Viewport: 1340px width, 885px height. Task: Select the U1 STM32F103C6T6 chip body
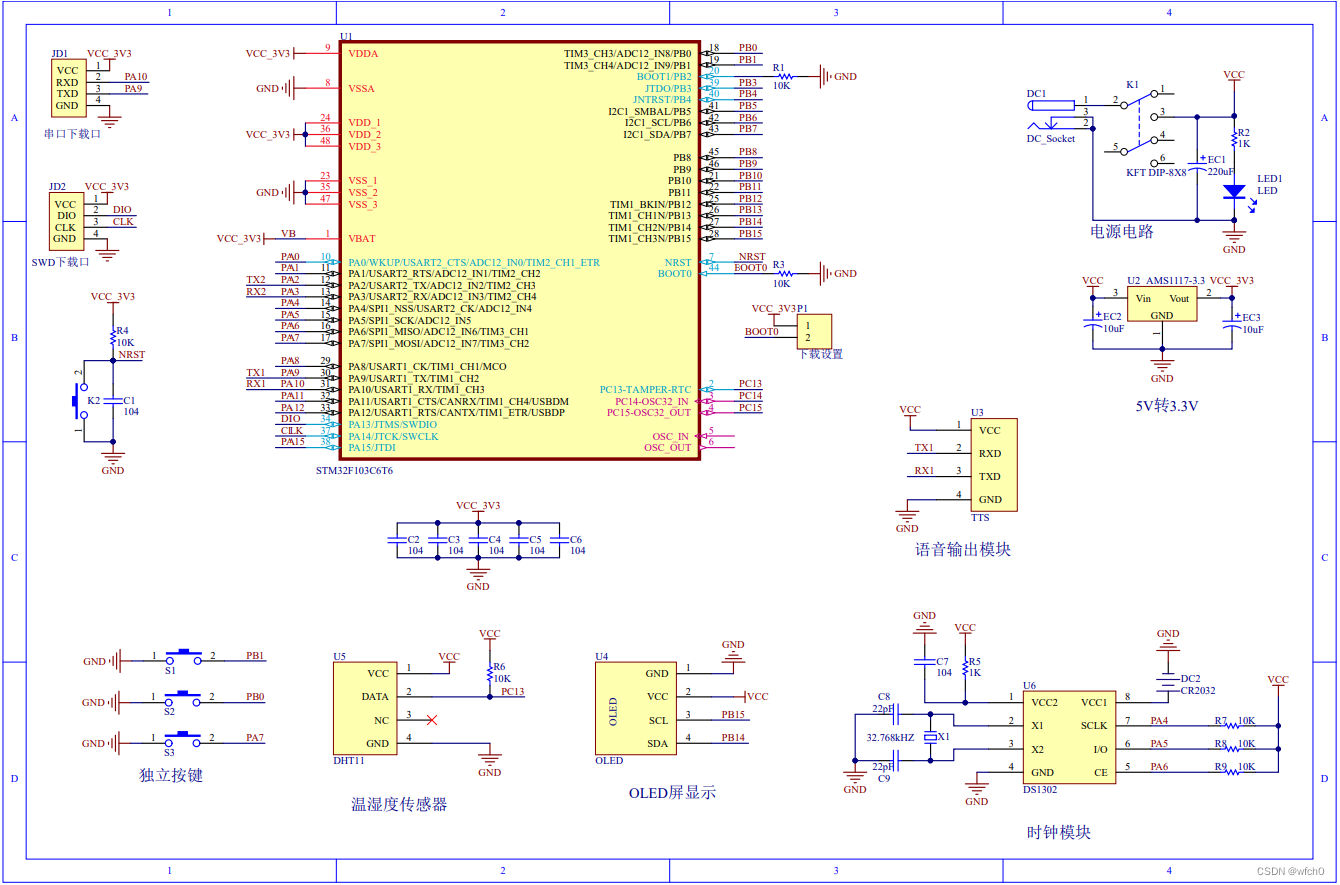pyautogui.click(x=520, y=250)
